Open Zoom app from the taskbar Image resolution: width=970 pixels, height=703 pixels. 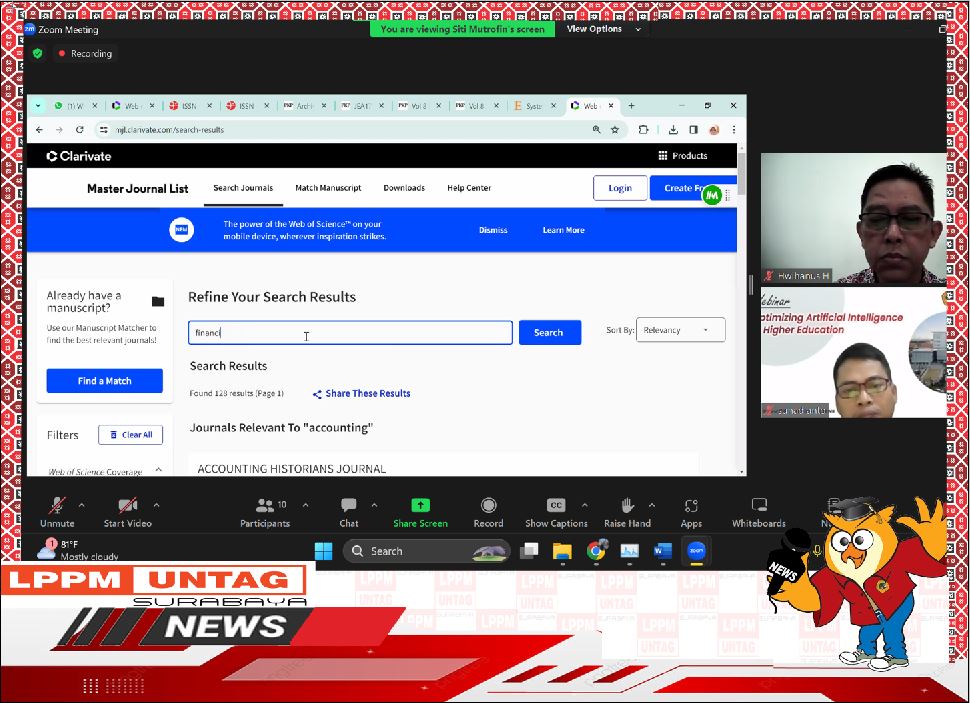click(x=696, y=551)
